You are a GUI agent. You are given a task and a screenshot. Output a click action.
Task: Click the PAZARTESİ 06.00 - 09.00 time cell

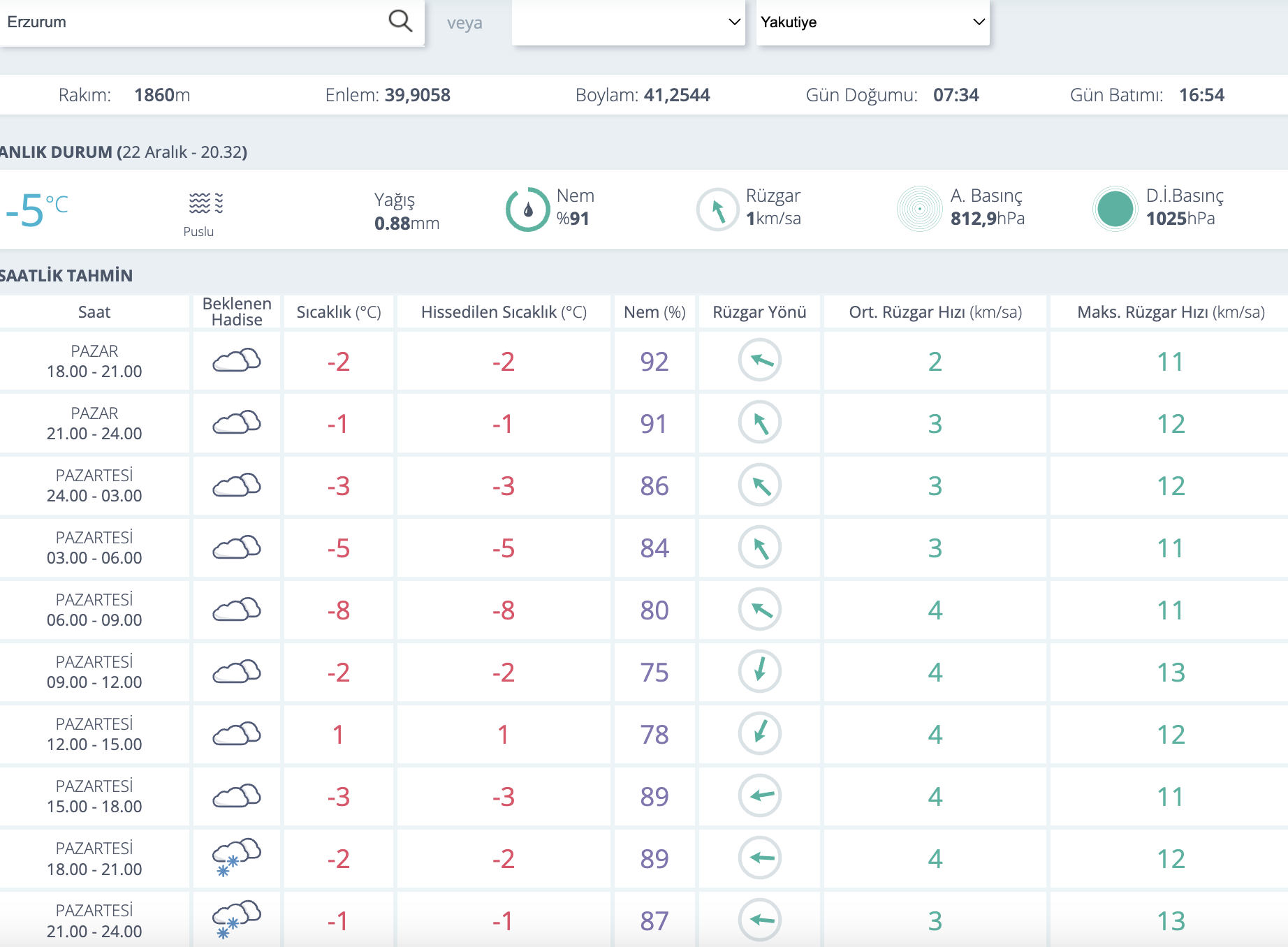94,610
